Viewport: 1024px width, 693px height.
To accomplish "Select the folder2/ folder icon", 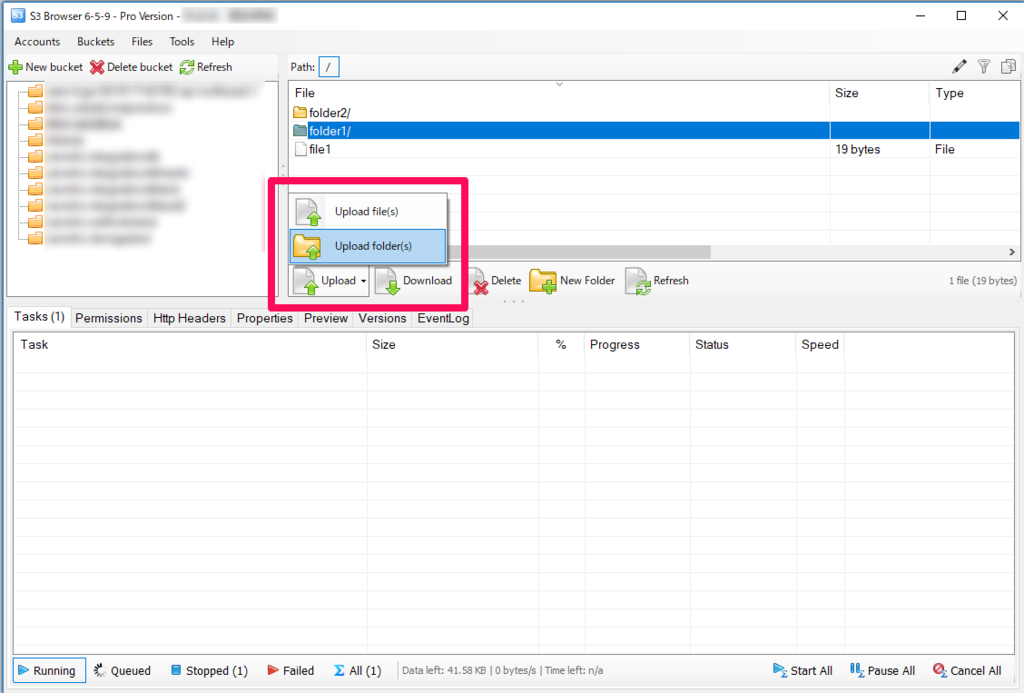I will 300,112.
